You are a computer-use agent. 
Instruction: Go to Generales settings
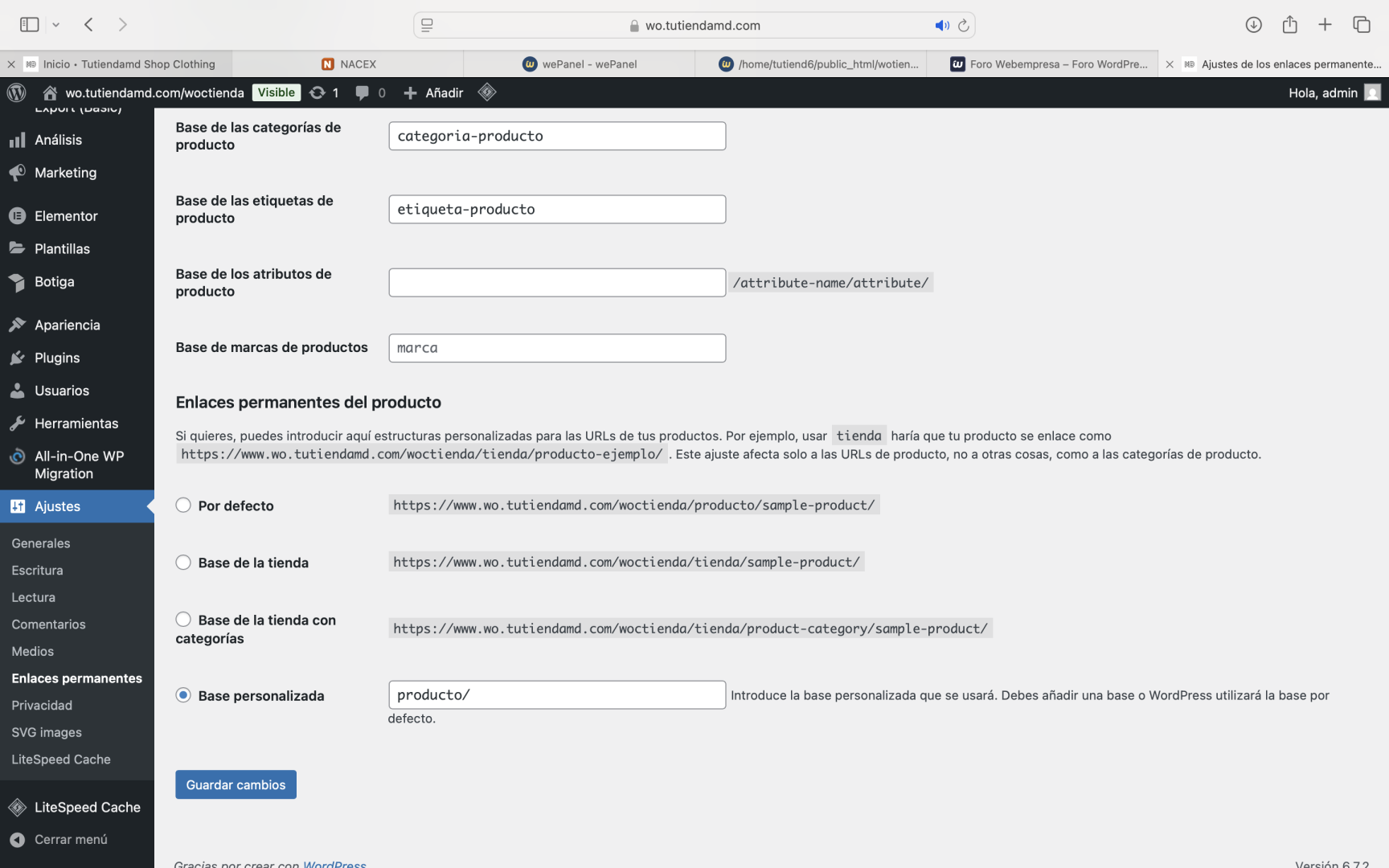pyautogui.click(x=41, y=543)
